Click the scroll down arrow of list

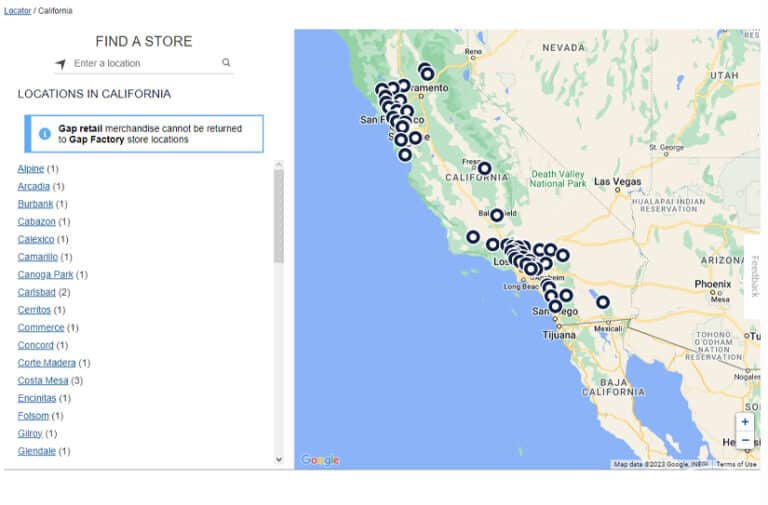(279, 459)
